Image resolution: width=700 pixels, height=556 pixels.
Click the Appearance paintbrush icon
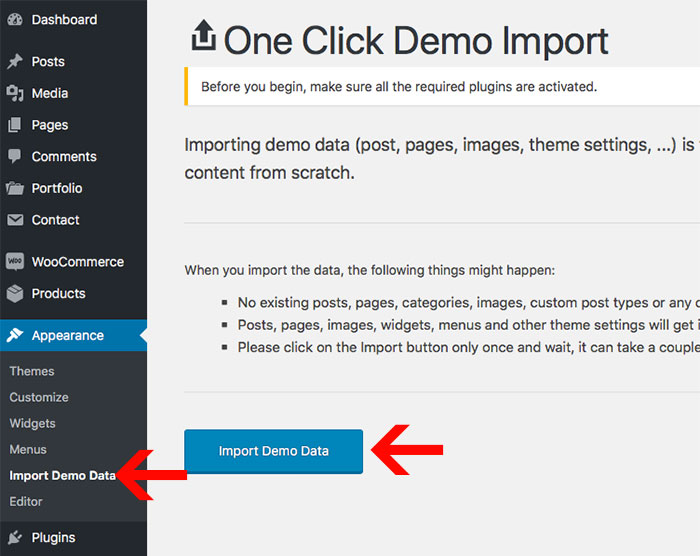coord(15,335)
